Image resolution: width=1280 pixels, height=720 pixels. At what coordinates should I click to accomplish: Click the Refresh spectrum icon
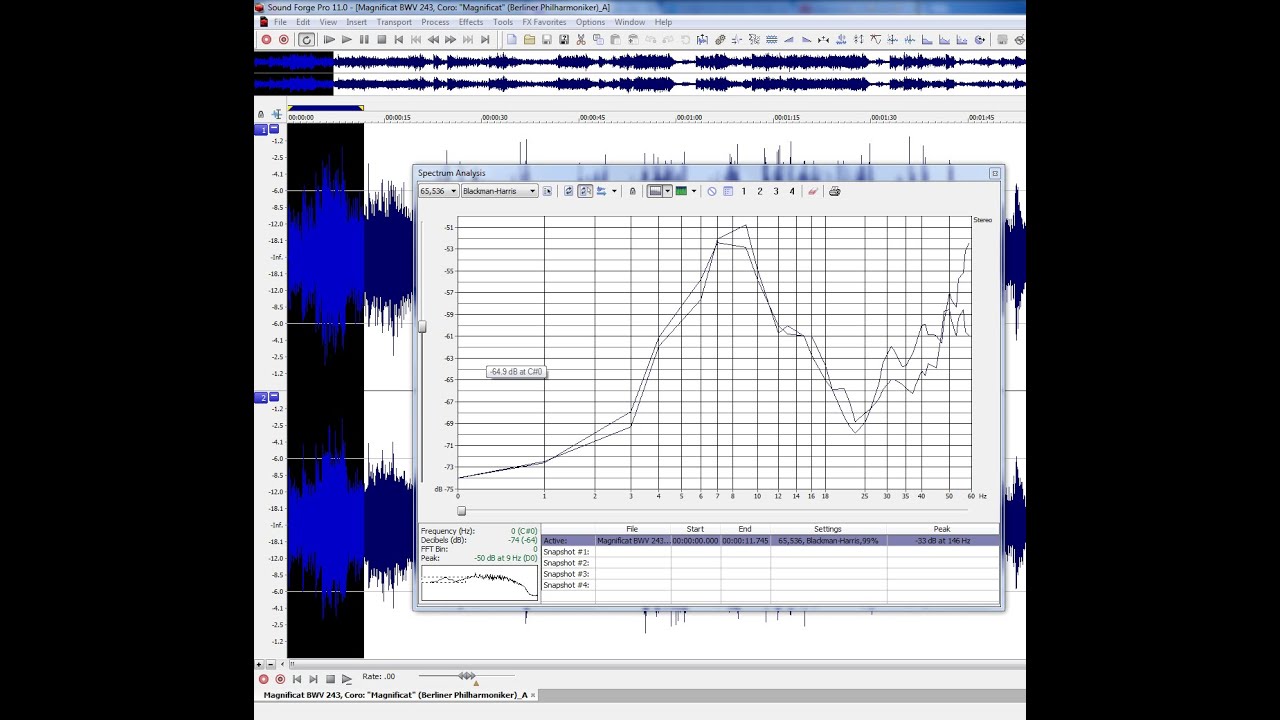click(568, 191)
